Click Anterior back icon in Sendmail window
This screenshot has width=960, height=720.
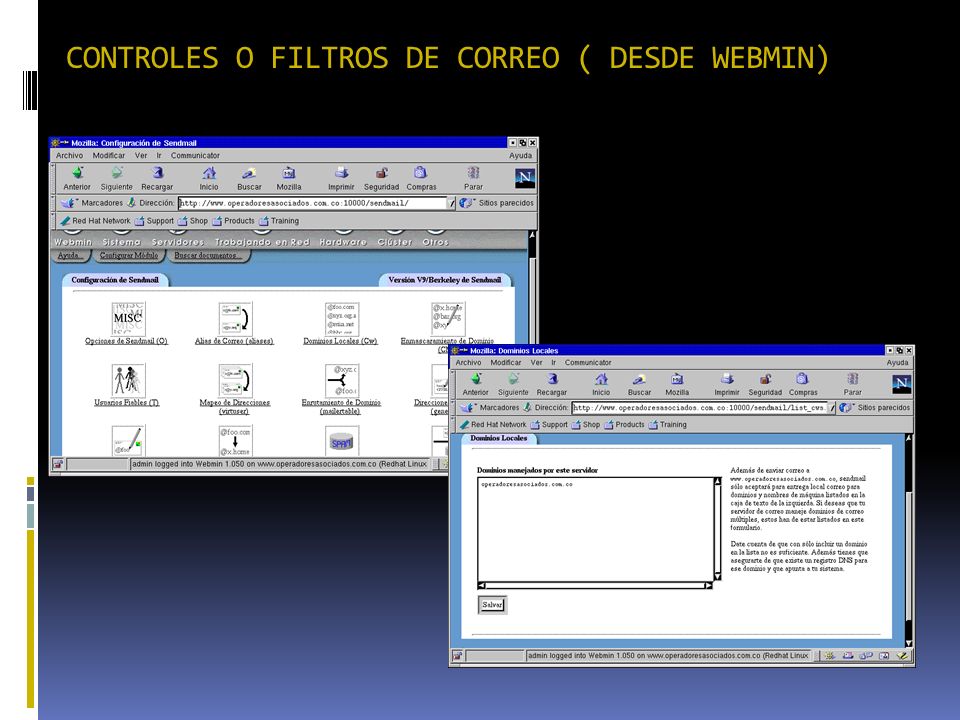77,173
